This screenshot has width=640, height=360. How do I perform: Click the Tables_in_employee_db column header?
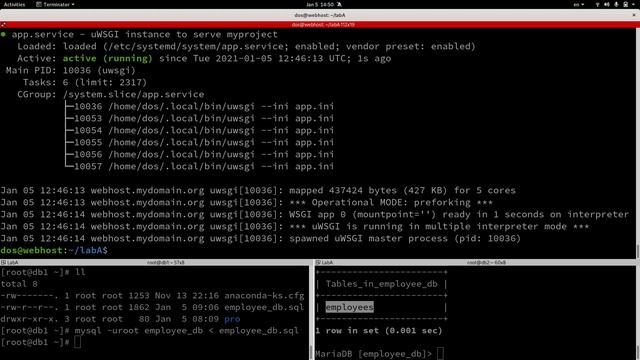382,284
